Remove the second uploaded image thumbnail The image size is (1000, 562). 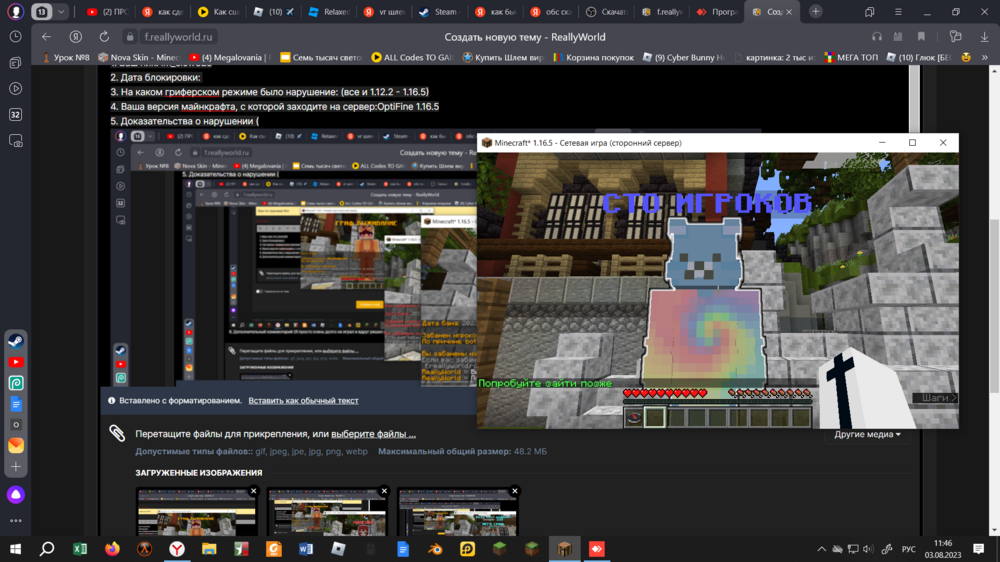click(384, 491)
